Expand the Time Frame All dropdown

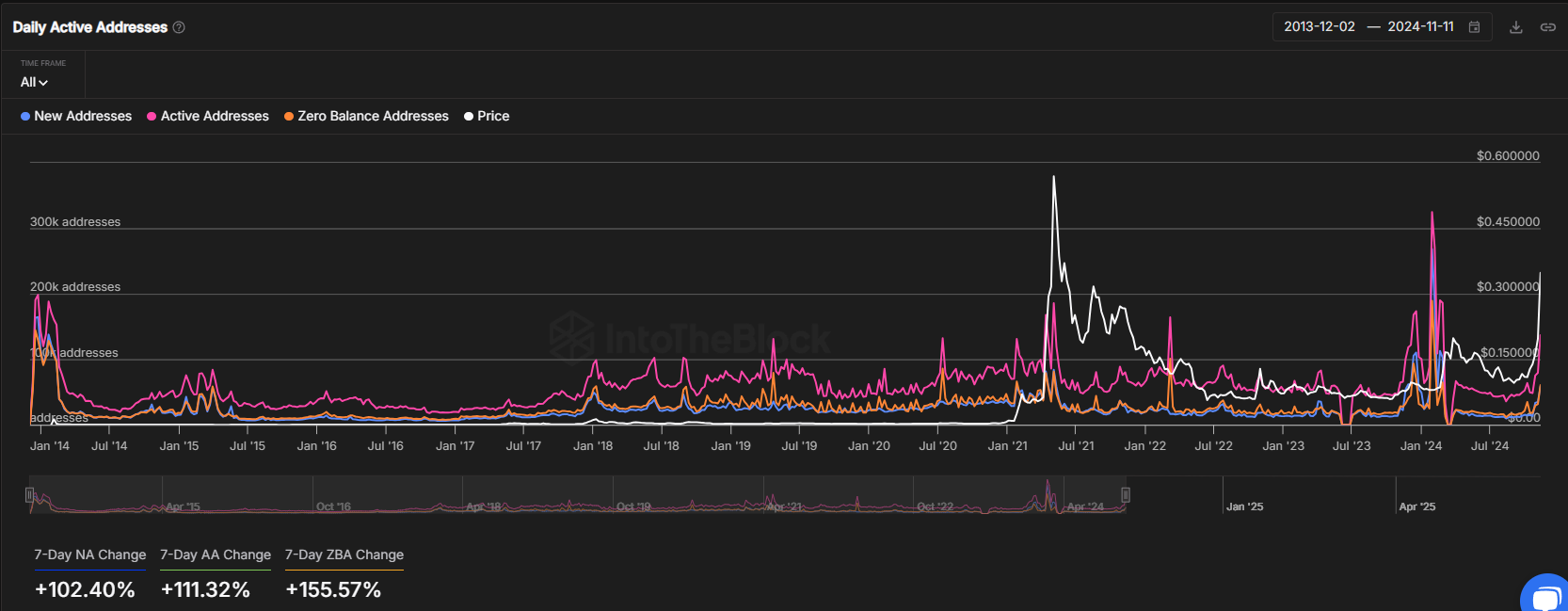coord(35,82)
